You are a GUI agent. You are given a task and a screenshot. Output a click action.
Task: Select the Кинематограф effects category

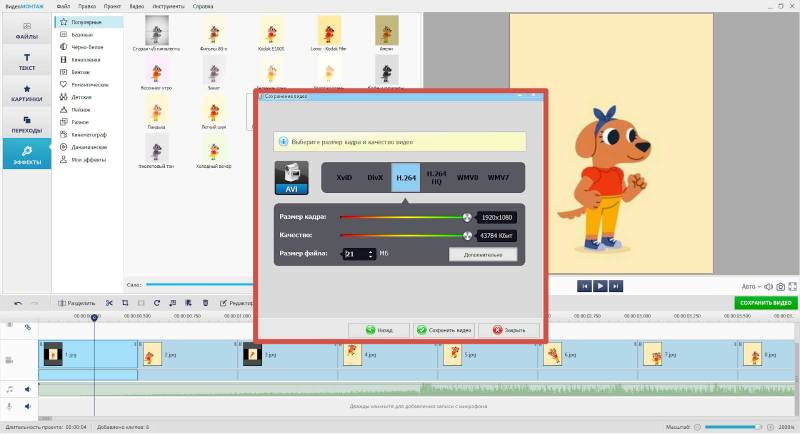coord(89,135)
